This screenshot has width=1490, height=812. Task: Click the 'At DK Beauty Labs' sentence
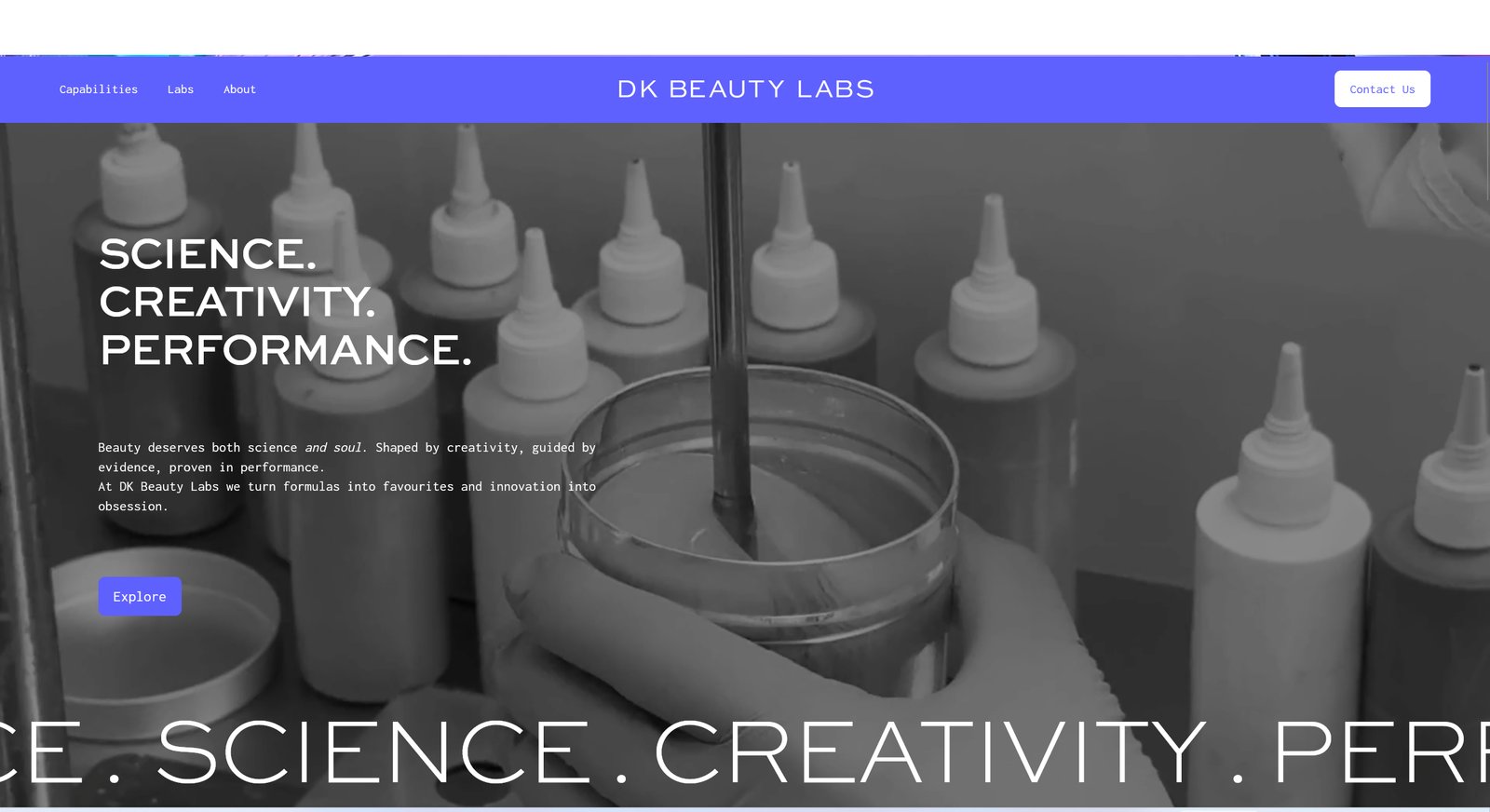[x=346, y=496]
